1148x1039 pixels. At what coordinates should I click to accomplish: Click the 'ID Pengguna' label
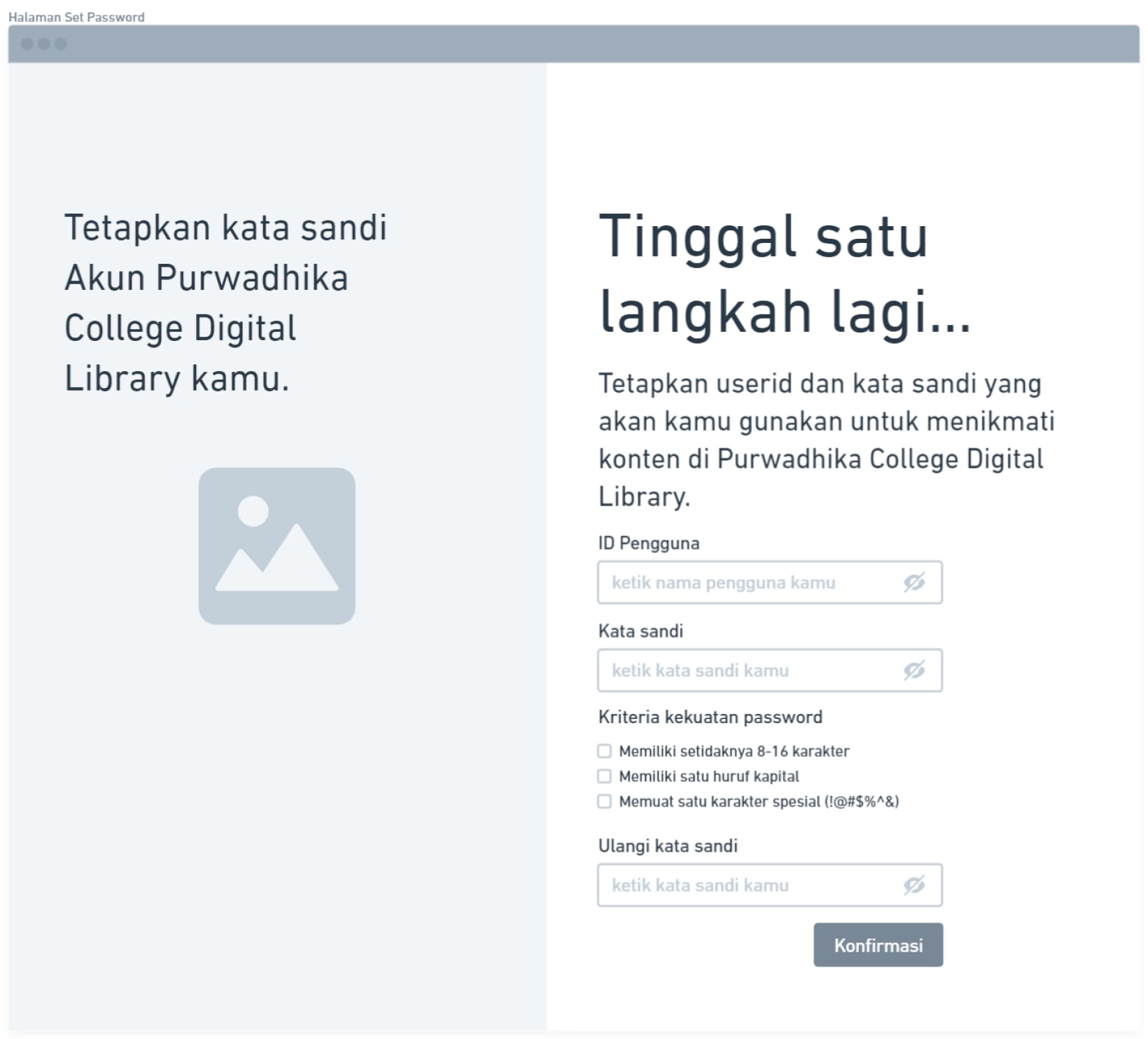[x=648, y=543]
